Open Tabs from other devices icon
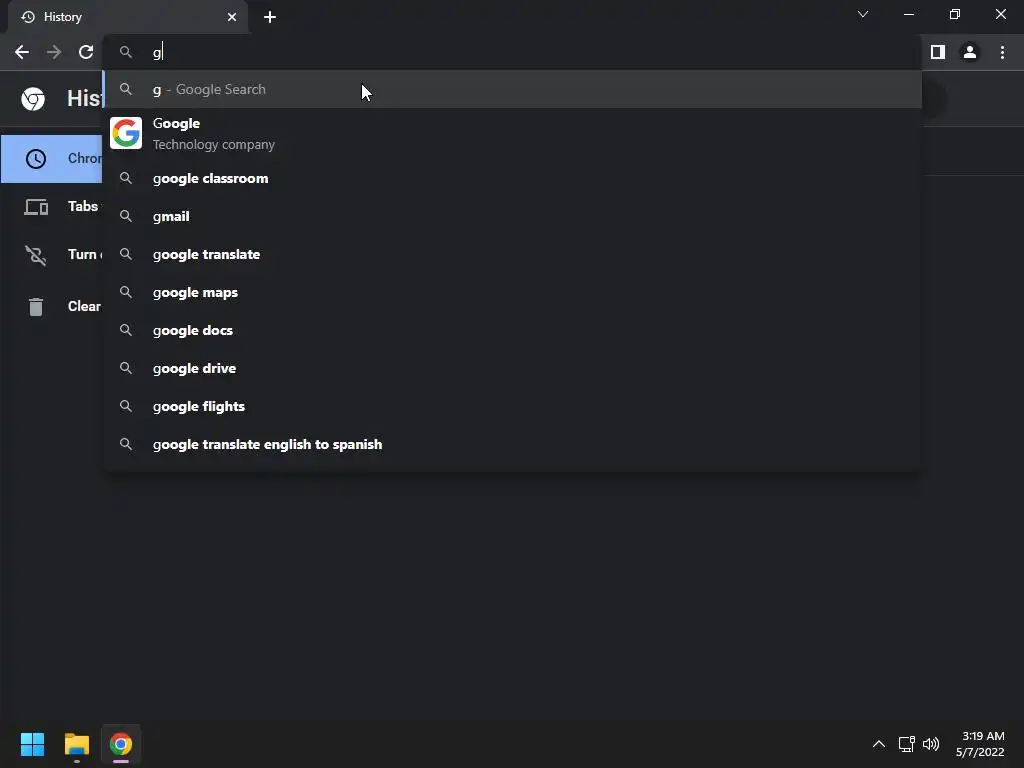Viewport: 1024px width, 768px height. (x=36, y=207)
